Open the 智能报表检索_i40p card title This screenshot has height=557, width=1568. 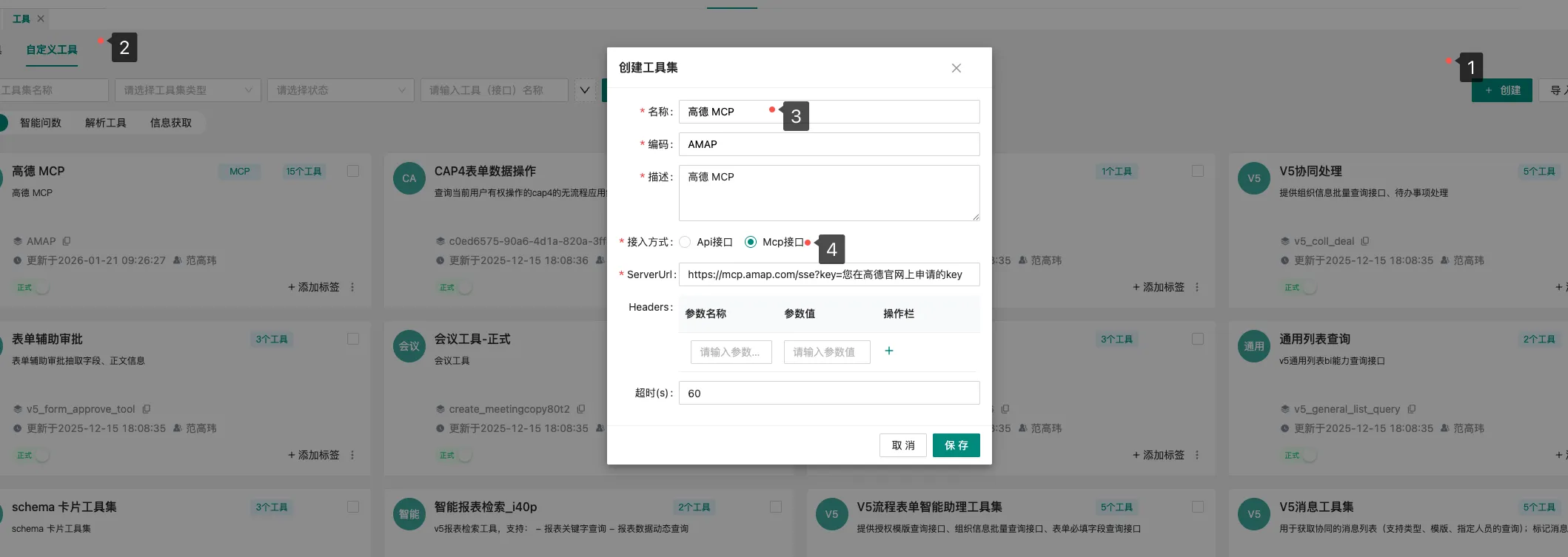coord(486,507)
